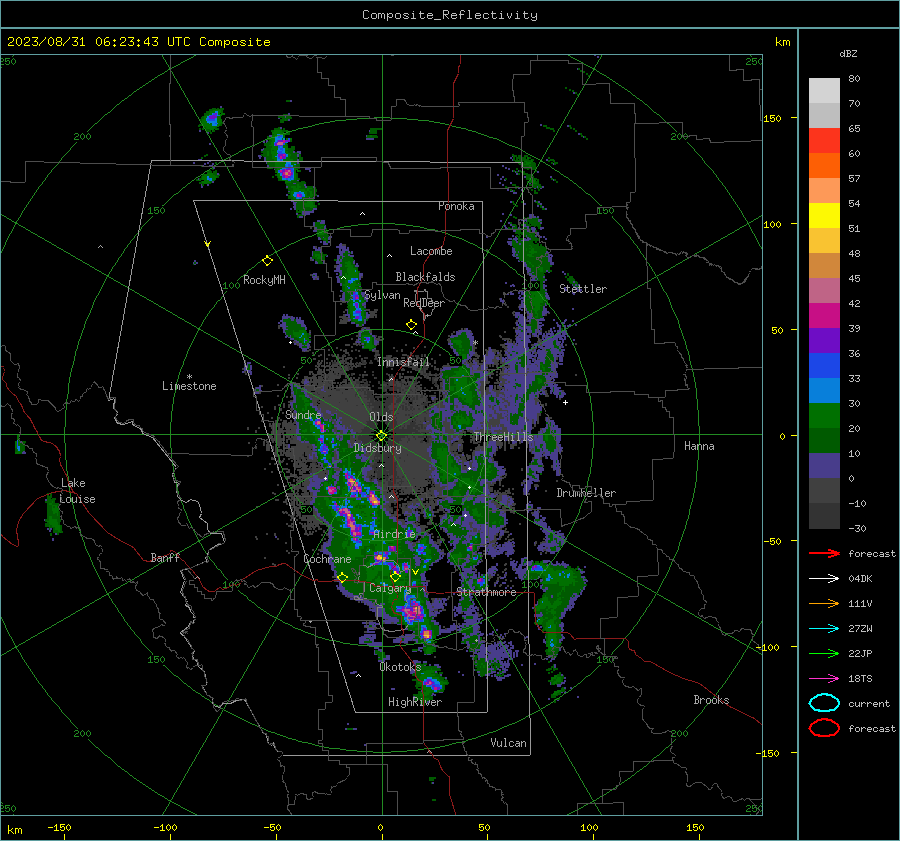This screenshot has width=900, height=841.
Task: Click the white plus marker east of ThreeHills
Action: pyautogui.click(x=565, y=402)
